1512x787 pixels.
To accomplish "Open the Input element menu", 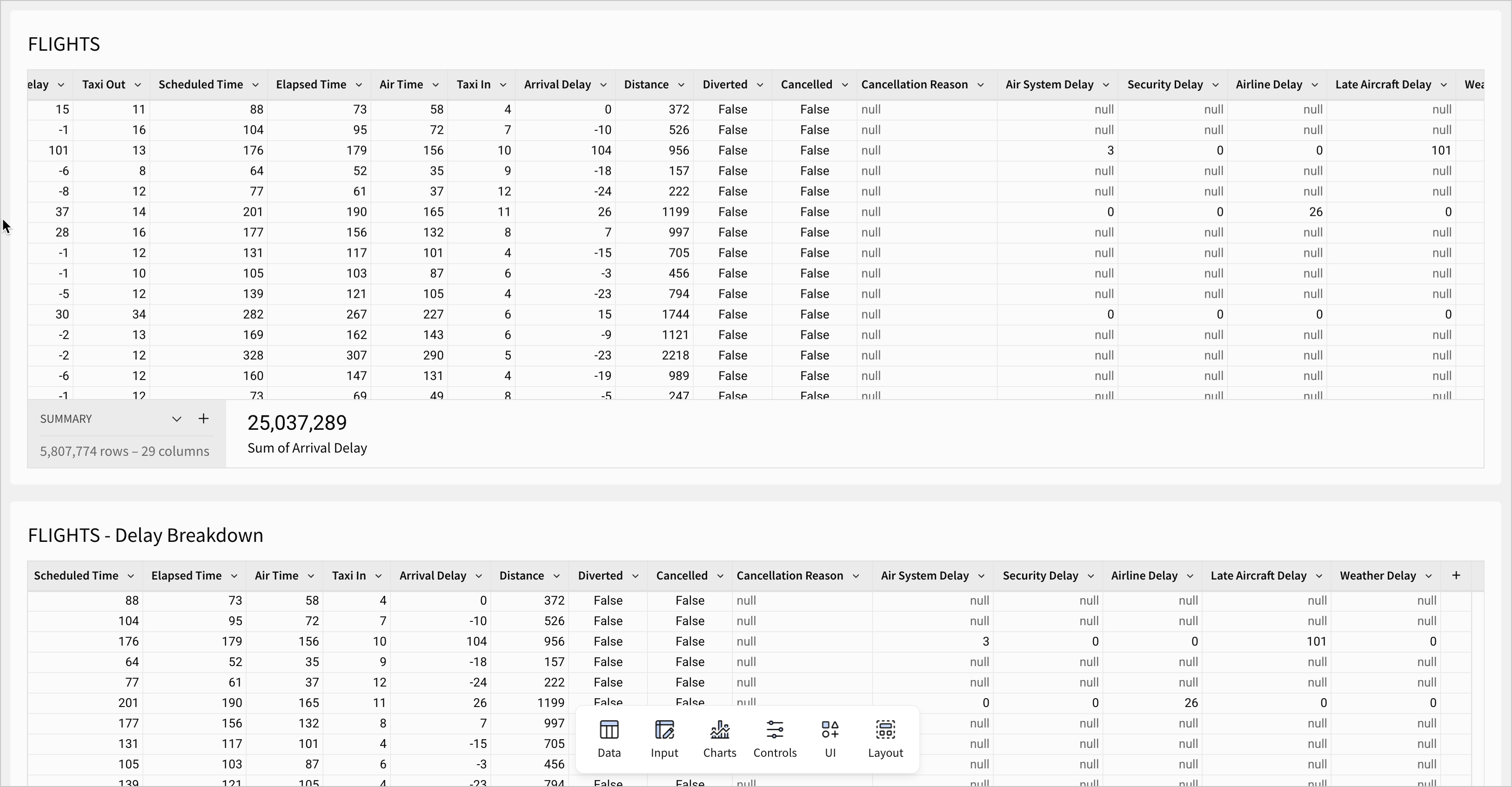I will (664, 738).
